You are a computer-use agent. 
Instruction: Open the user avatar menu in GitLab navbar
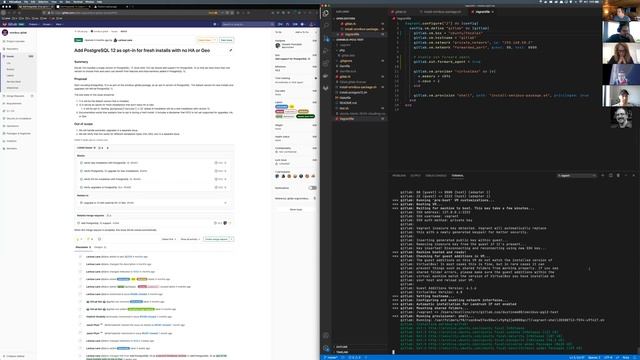tap(311, 24)
